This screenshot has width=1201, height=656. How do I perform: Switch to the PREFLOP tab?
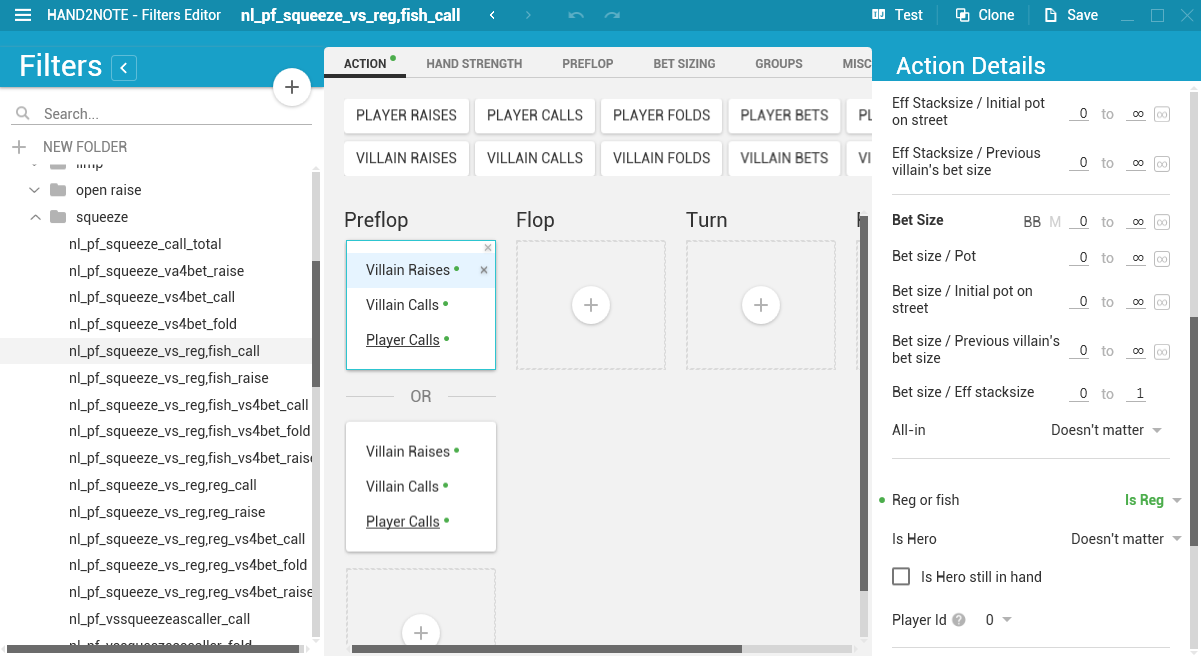pos(588,63)
